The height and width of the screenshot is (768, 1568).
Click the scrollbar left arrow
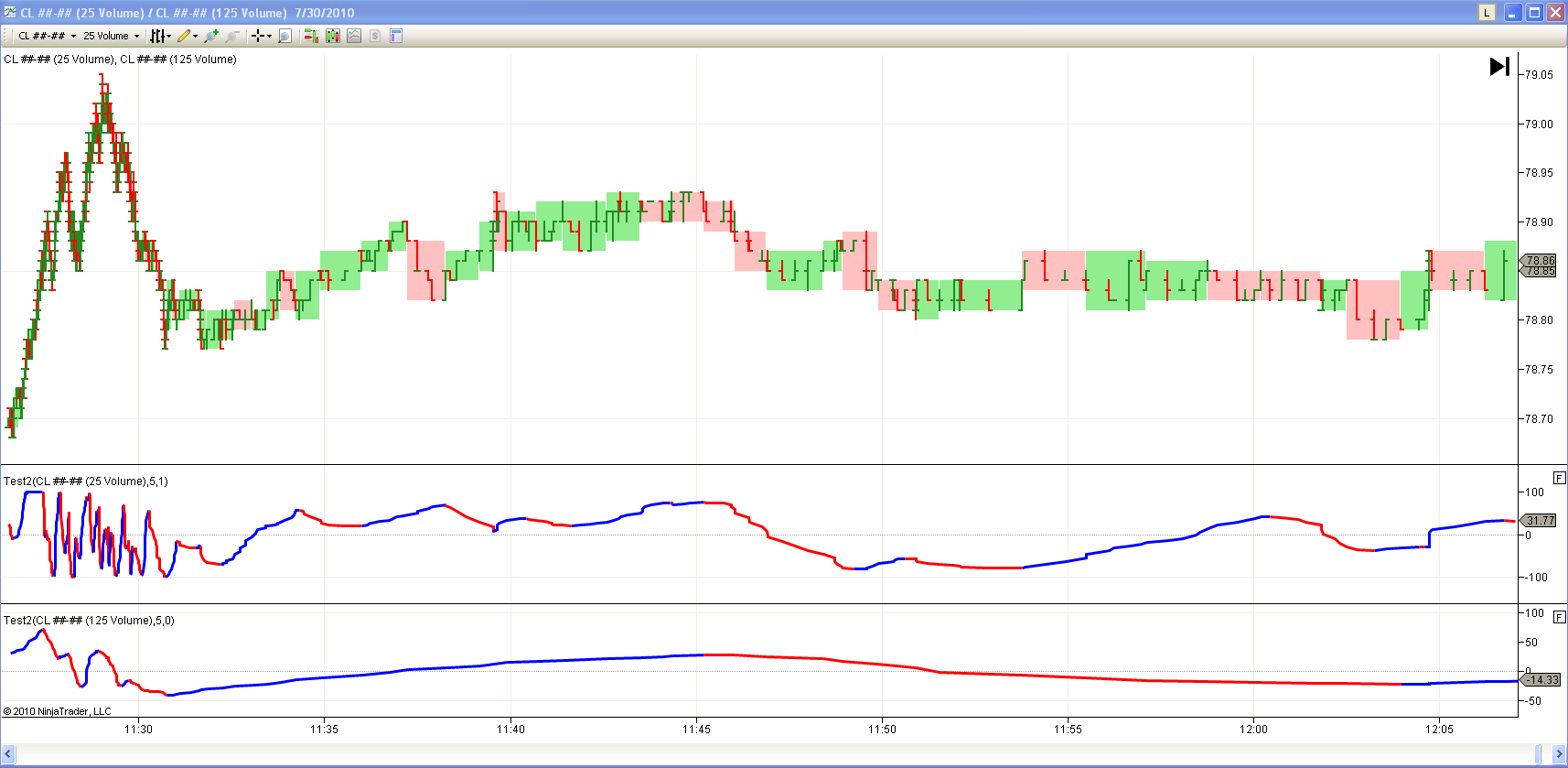[x=8, y=754]
